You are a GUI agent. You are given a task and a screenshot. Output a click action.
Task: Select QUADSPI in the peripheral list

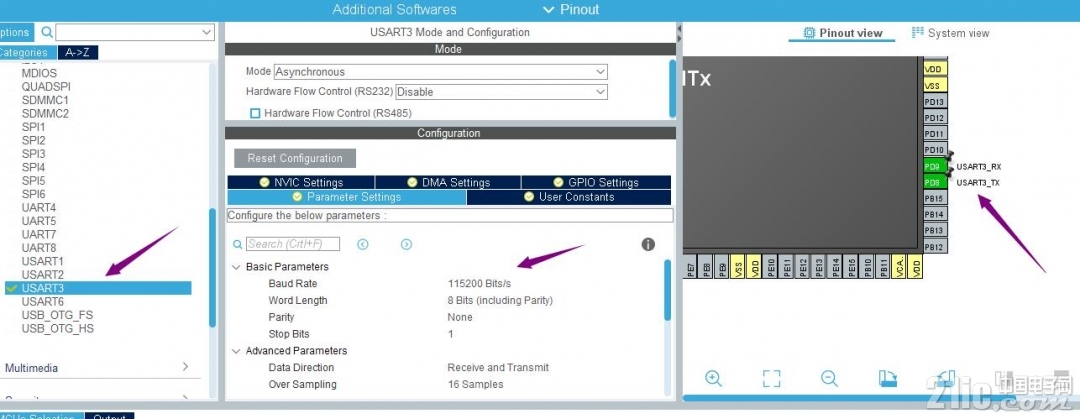(46, 87)
